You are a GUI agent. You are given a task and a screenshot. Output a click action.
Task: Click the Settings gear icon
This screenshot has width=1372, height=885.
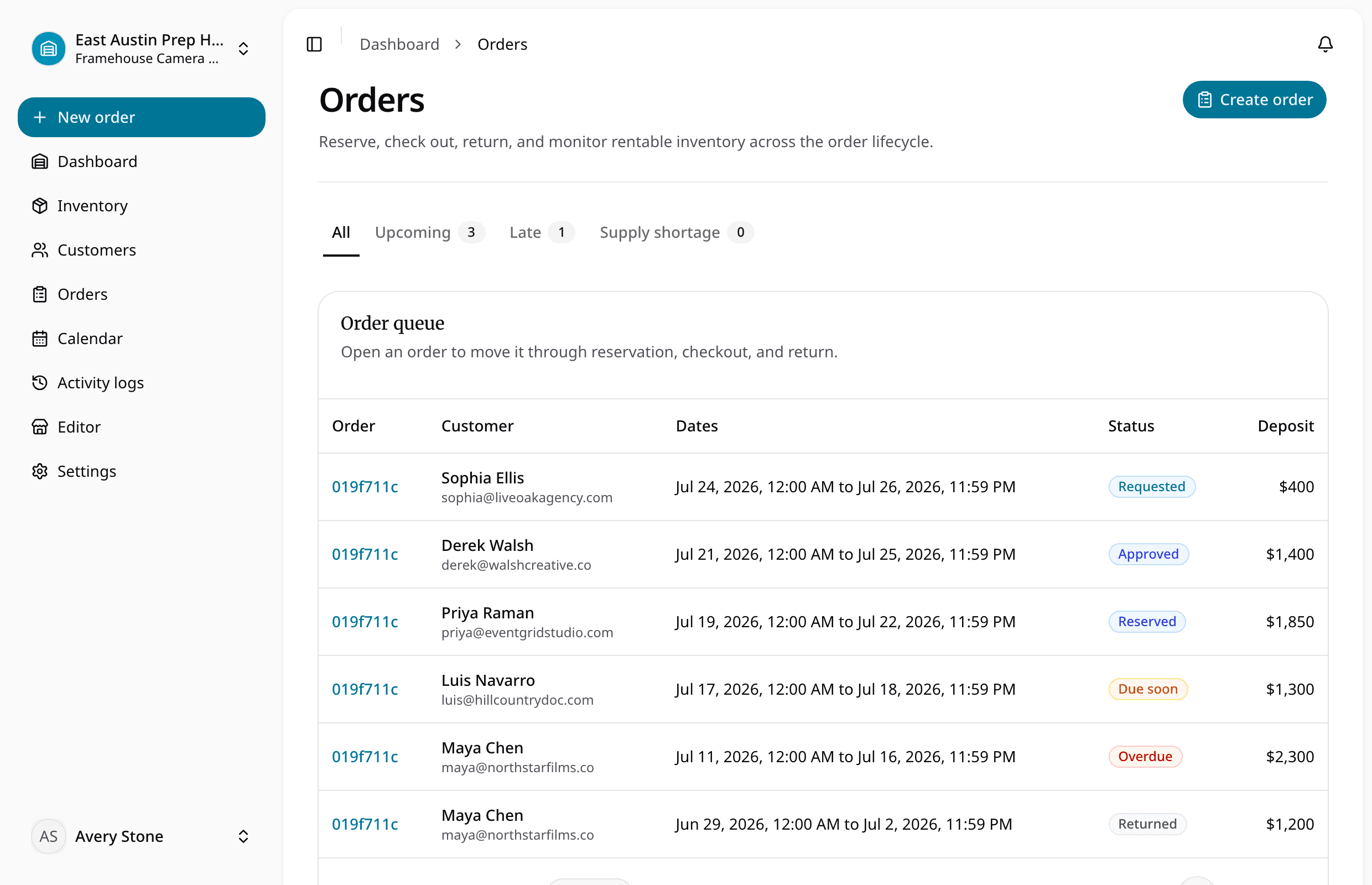pyautogui.click(x=40, y=471)
